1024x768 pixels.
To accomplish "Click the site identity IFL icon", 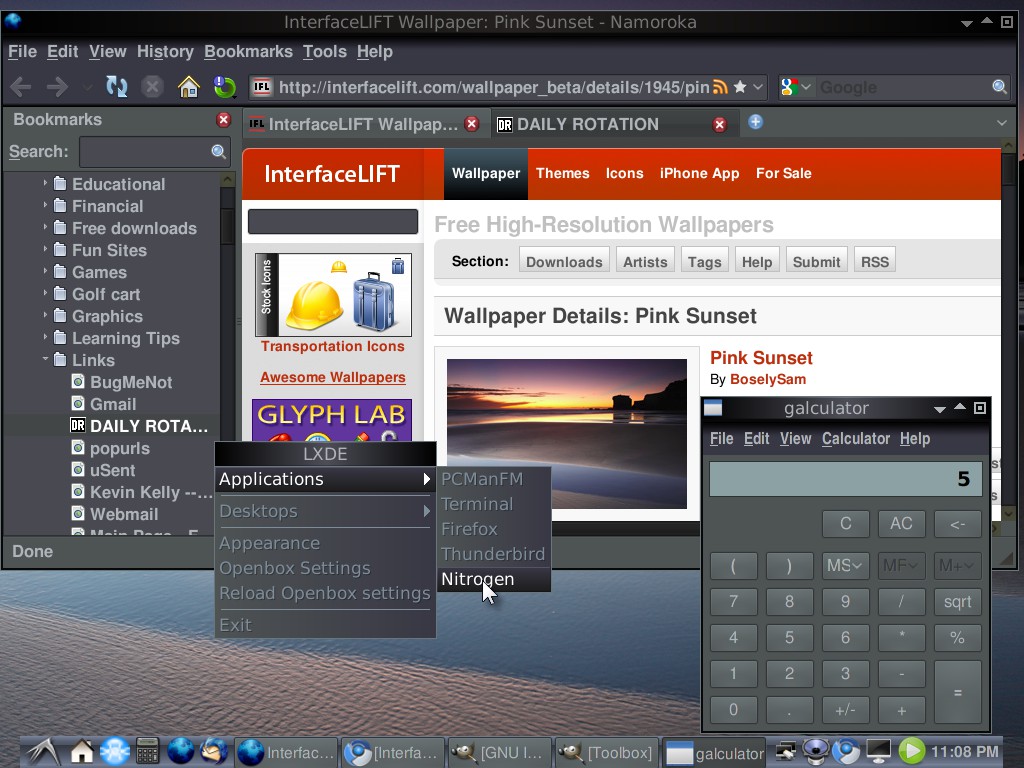I will tap(262, 87).
